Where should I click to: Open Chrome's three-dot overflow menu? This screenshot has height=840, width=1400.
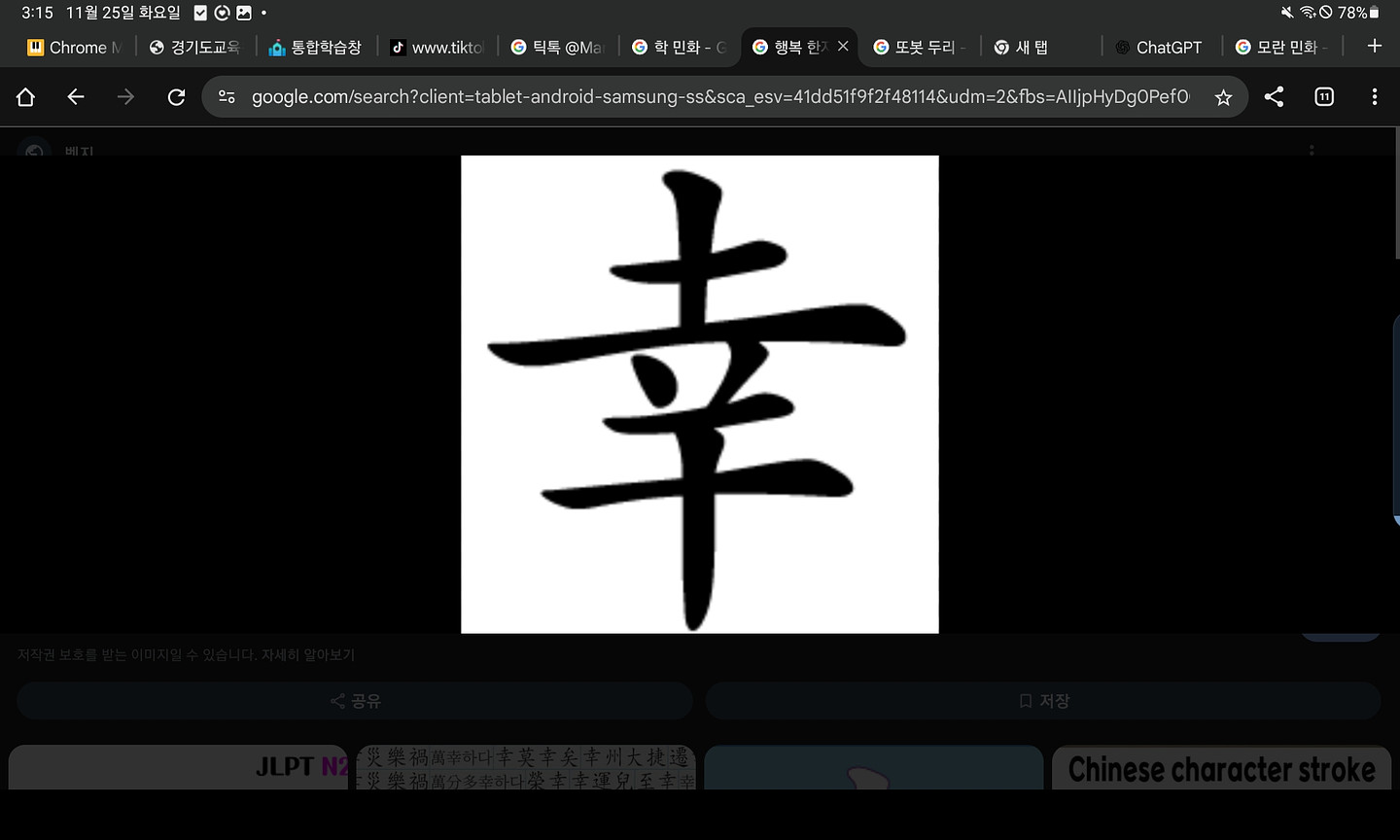(x=1374, y=96)
